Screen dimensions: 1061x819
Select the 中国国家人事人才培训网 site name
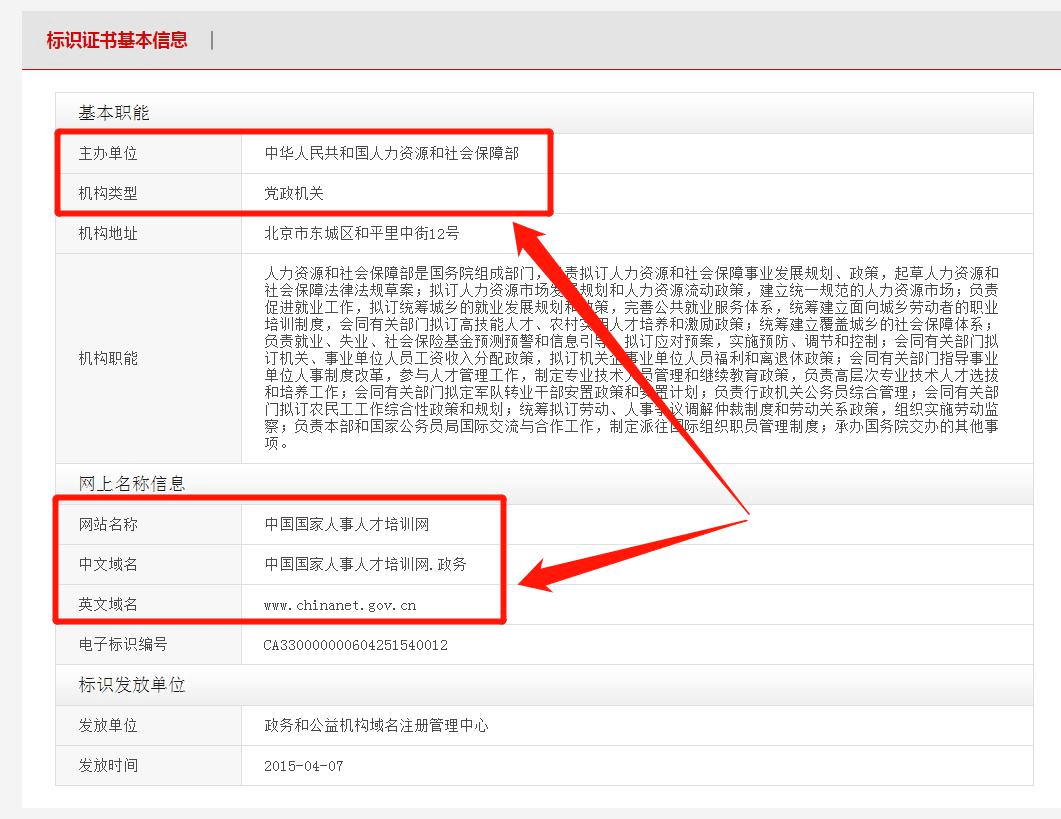(x=346, y=524)
